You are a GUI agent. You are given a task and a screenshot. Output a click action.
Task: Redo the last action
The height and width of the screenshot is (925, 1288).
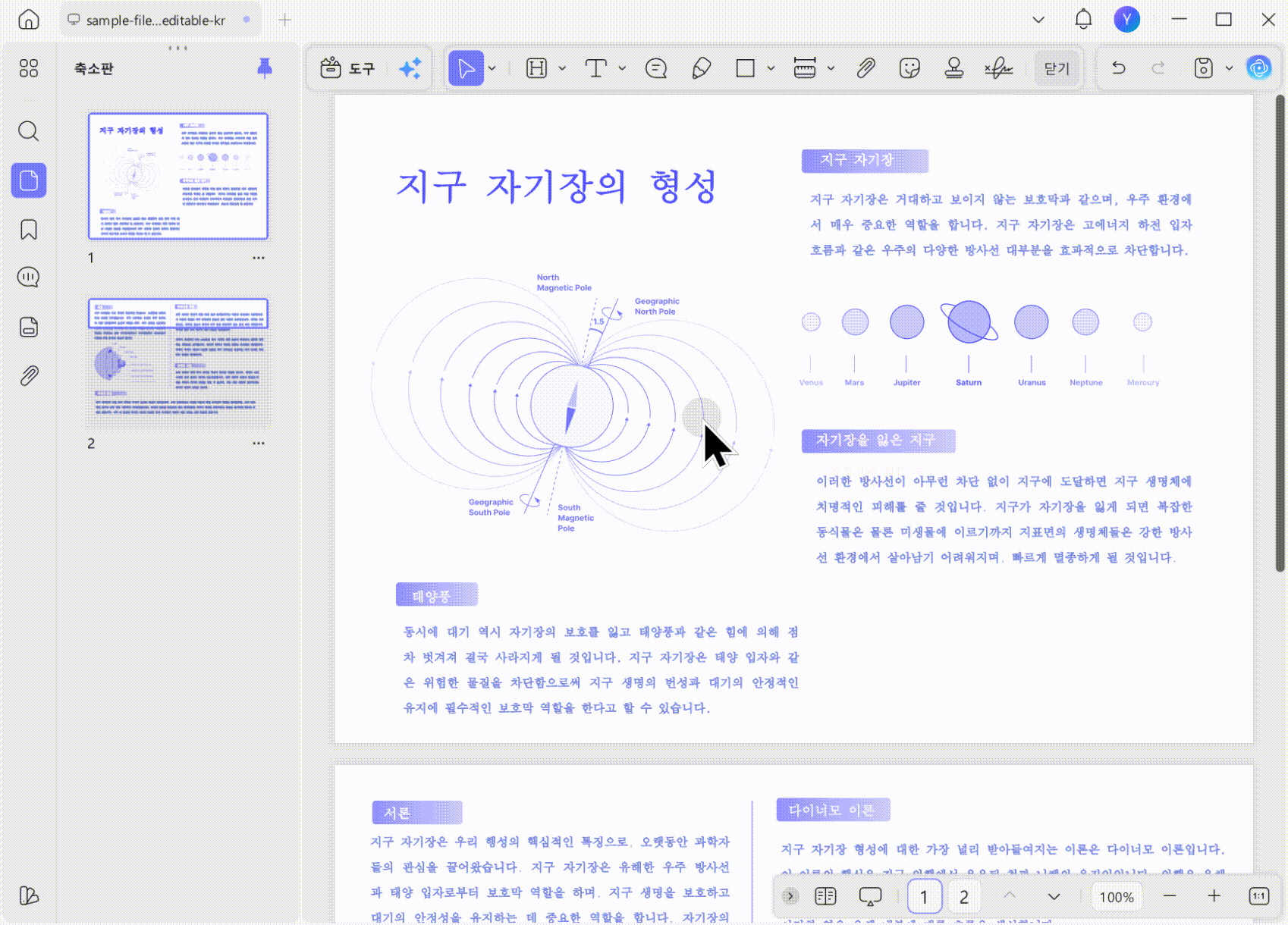point(1158,68)
